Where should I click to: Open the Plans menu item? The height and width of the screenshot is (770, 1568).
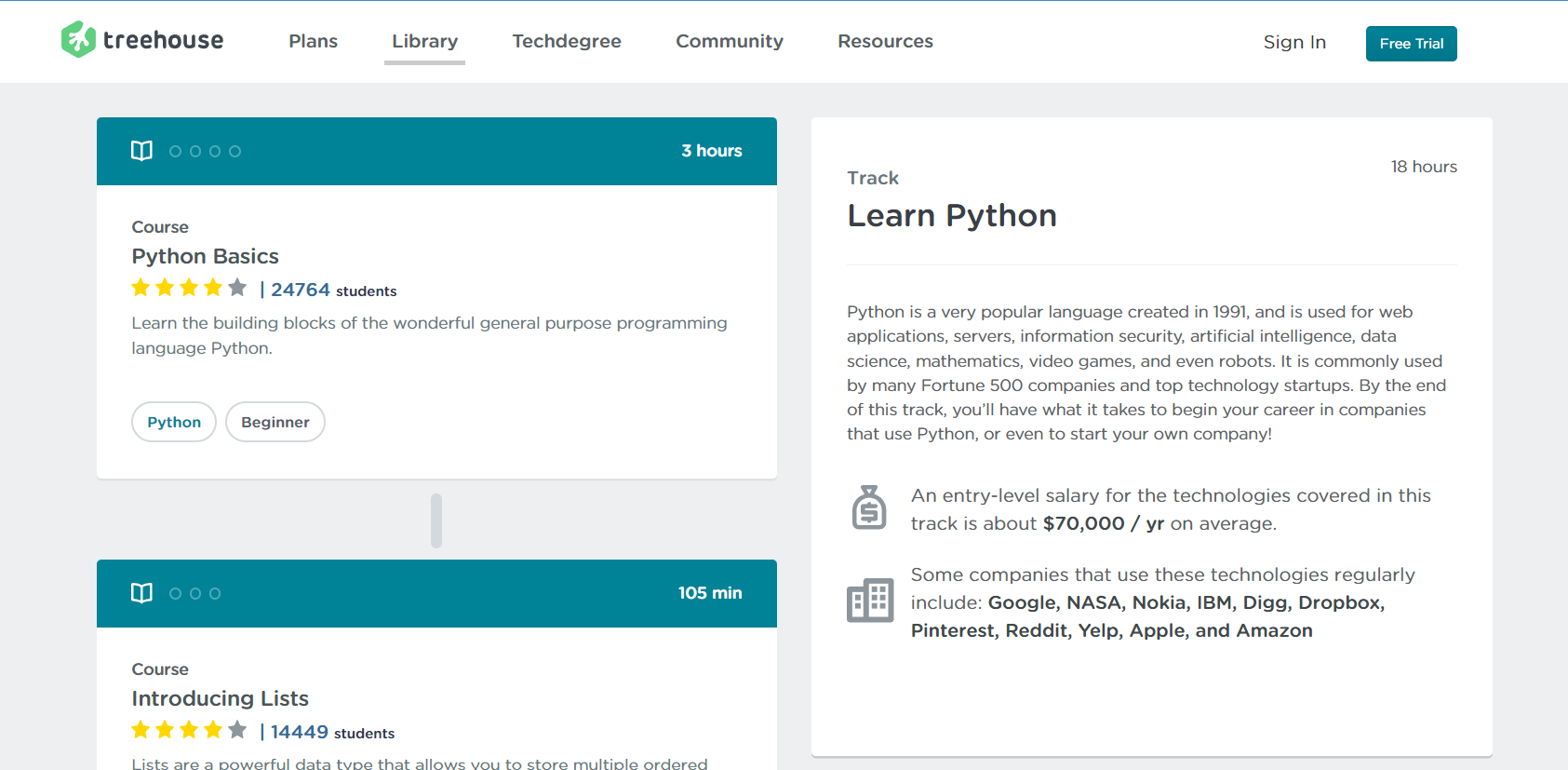[x=313, y=41]
